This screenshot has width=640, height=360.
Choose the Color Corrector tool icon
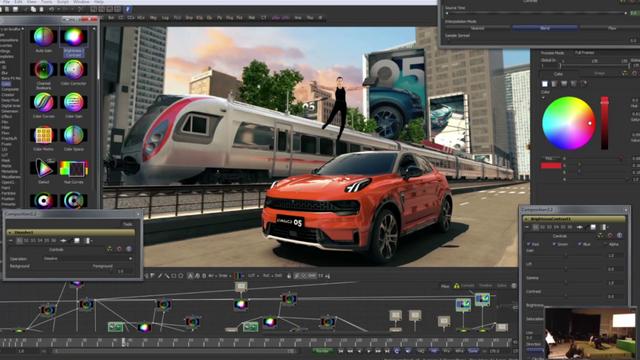pyautogui.click(x=73, y=70)
